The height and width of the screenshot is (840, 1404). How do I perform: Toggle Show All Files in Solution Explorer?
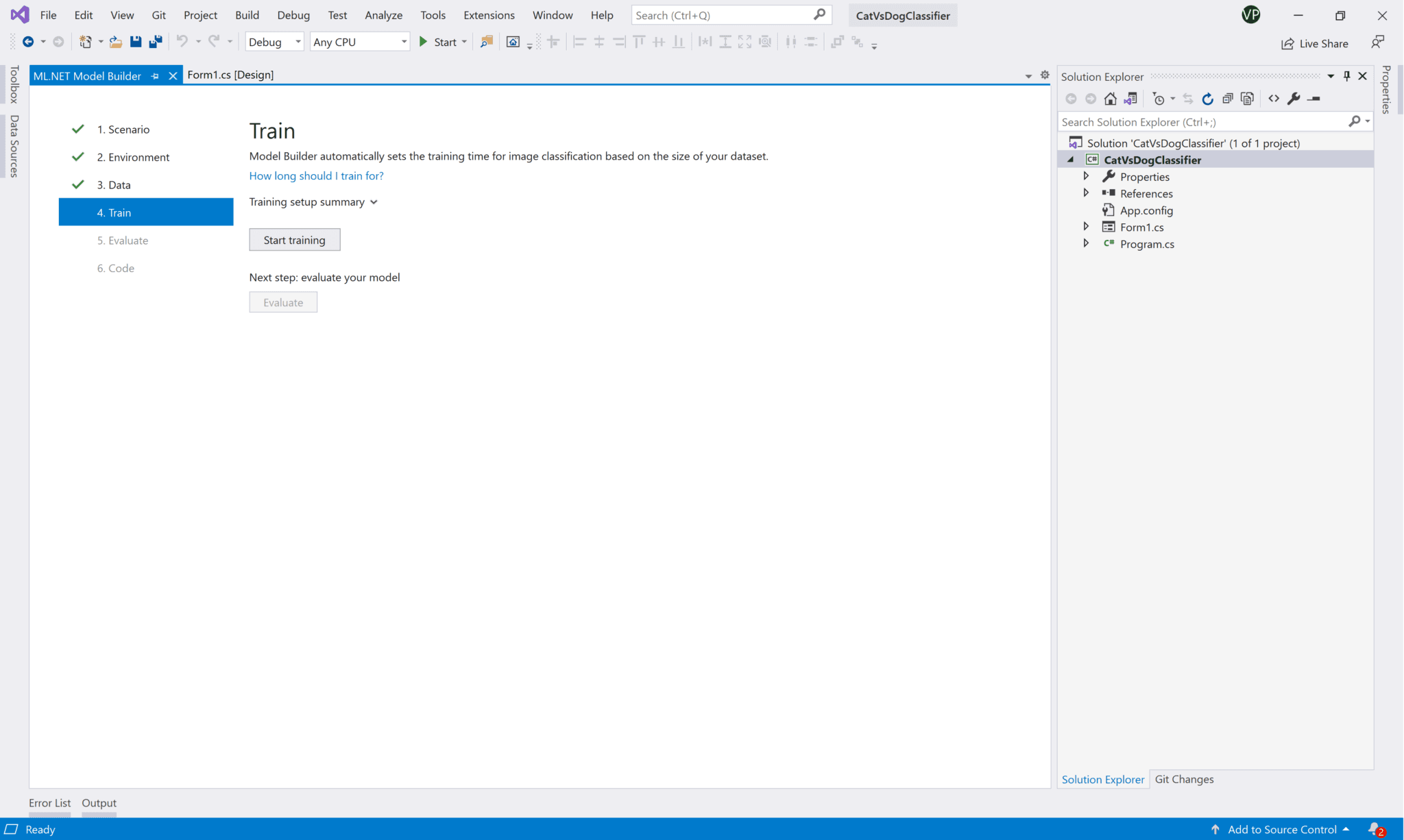pos(1247,99)
